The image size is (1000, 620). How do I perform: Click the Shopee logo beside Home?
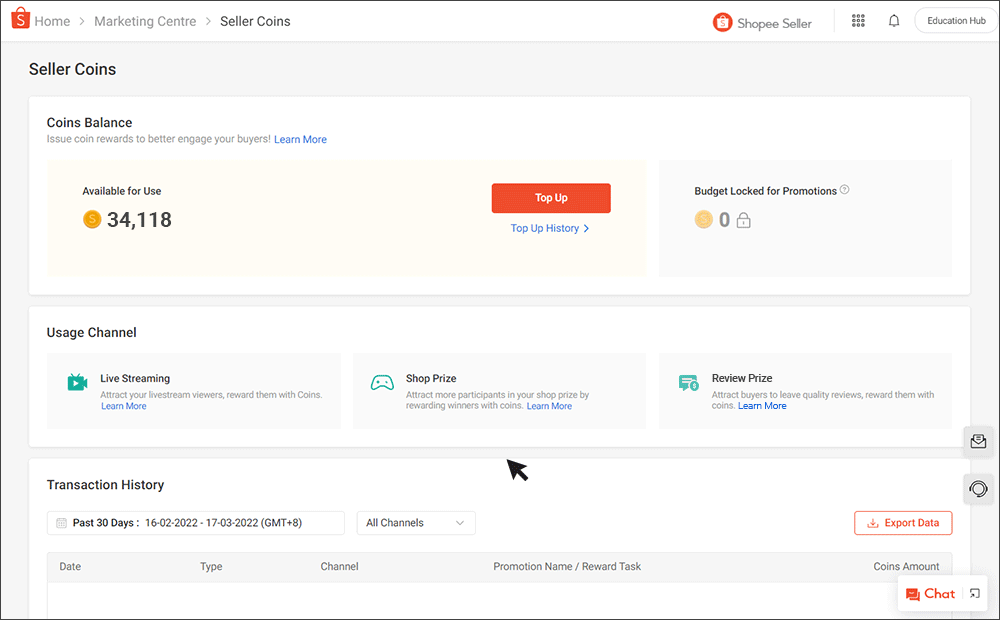point(20,18)
